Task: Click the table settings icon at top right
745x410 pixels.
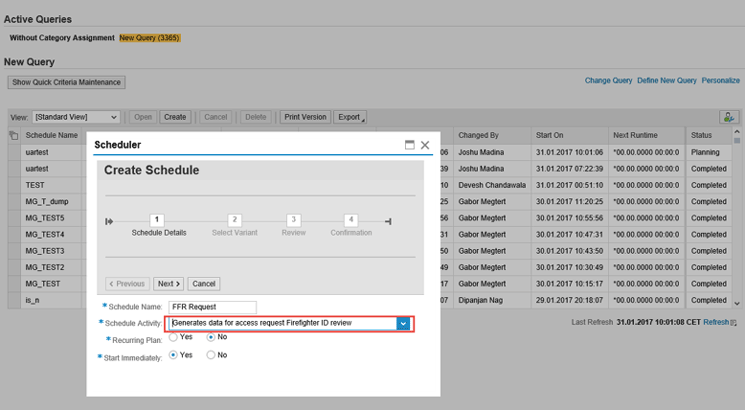Action: click(729, 117)
